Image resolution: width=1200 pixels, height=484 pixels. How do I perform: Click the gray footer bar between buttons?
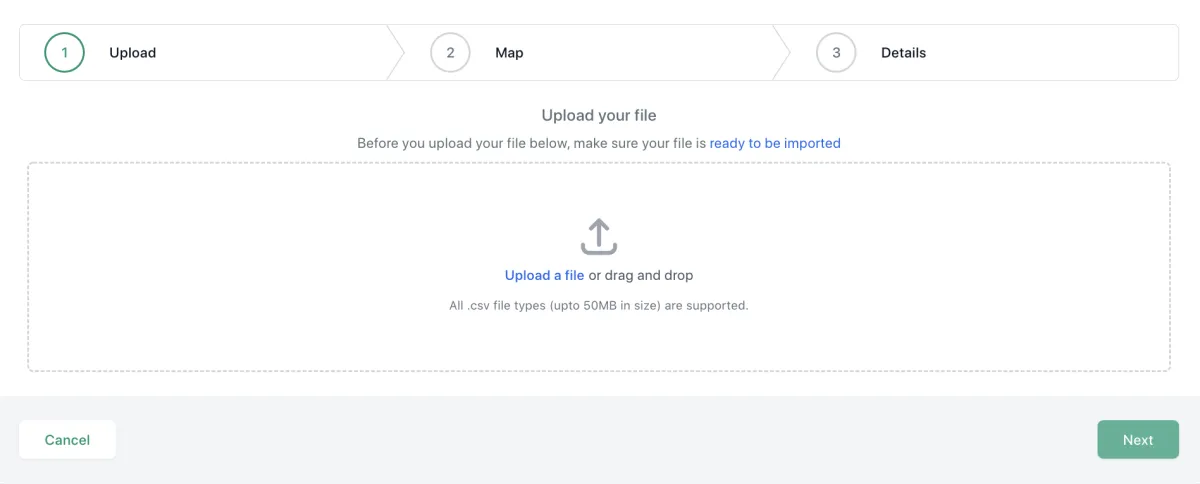click(x=606, y=440)
